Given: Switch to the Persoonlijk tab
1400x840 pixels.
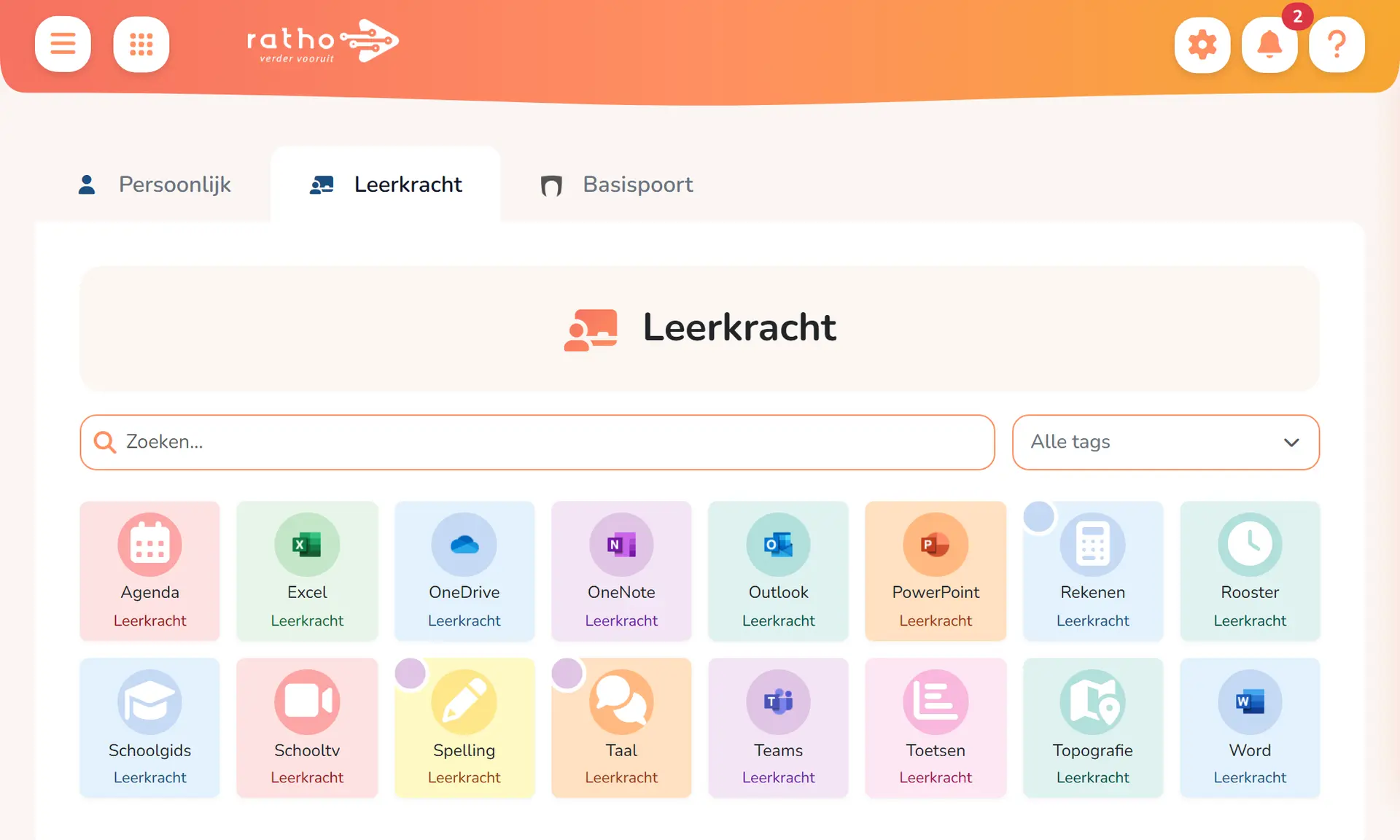Looking at the screenshot, I should tap(154, 184).
